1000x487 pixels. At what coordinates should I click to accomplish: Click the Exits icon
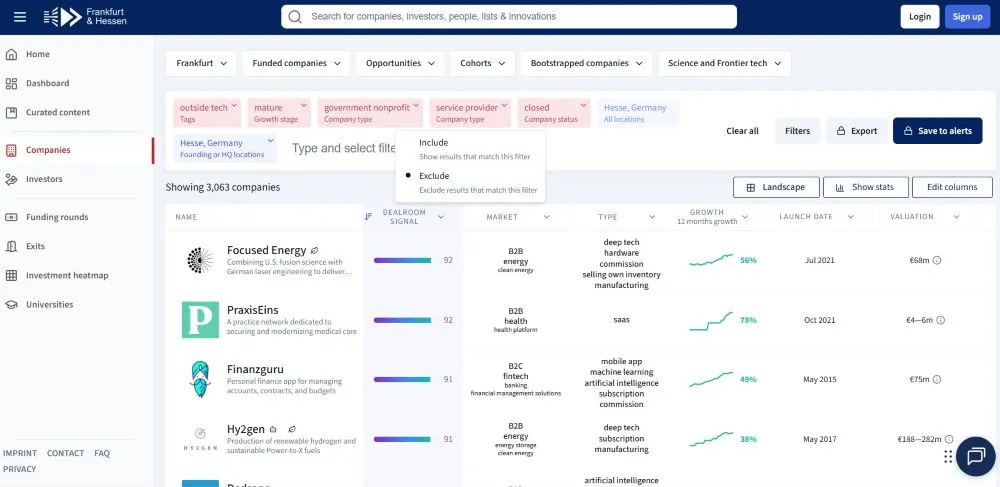11,247
